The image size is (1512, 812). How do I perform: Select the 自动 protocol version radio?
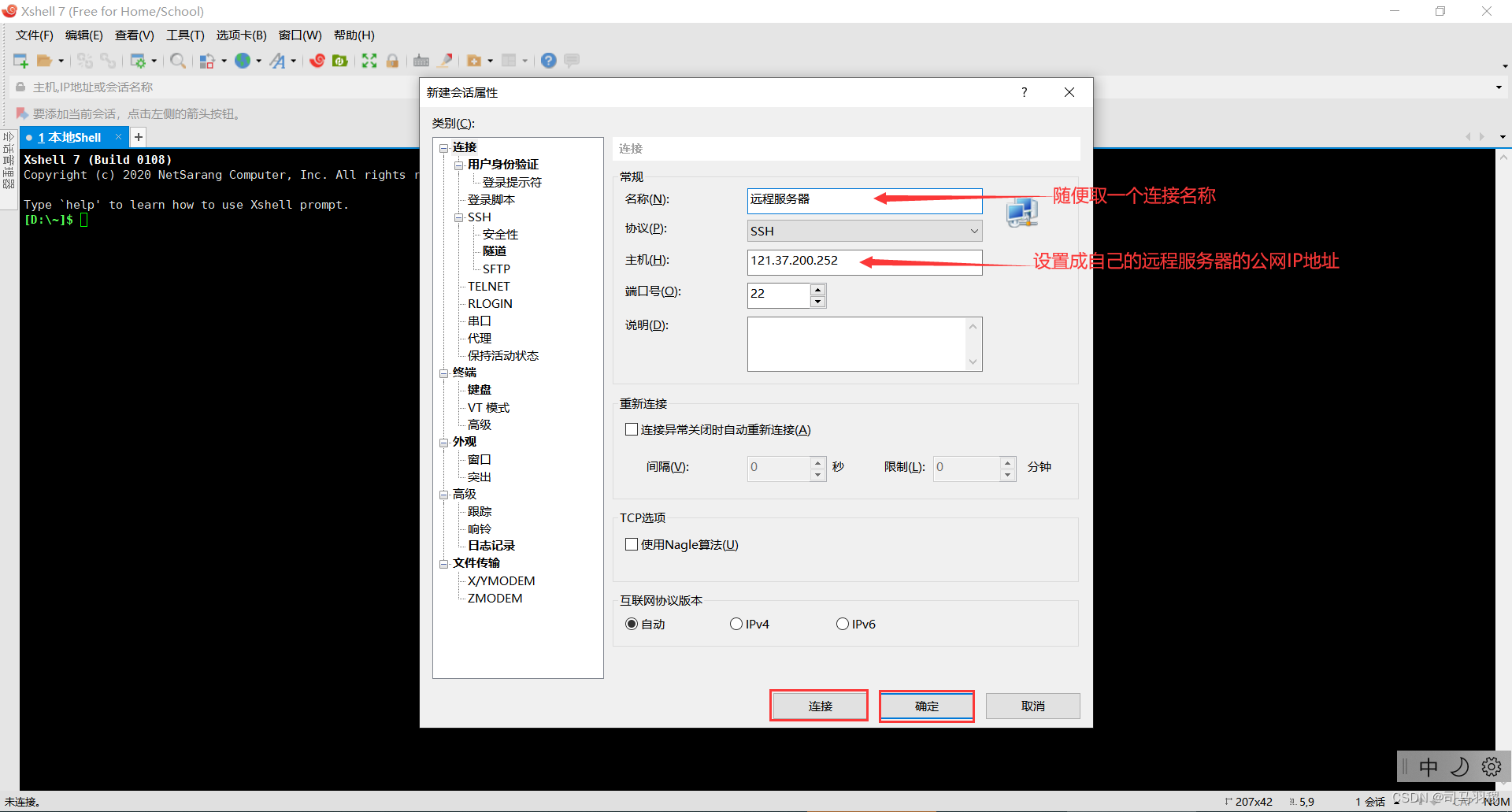click(632, 624)
